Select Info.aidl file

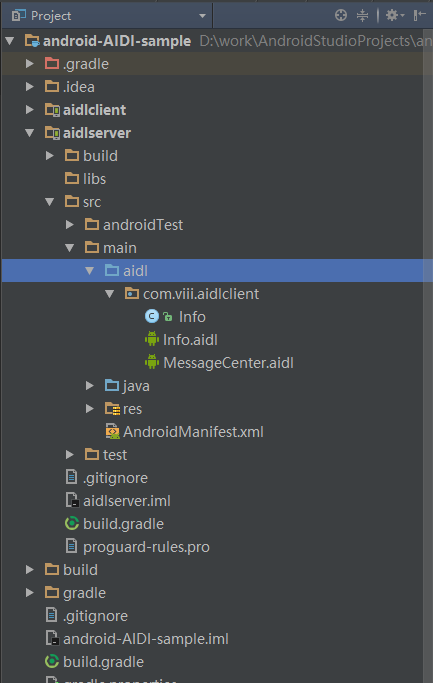pos(190,340)
